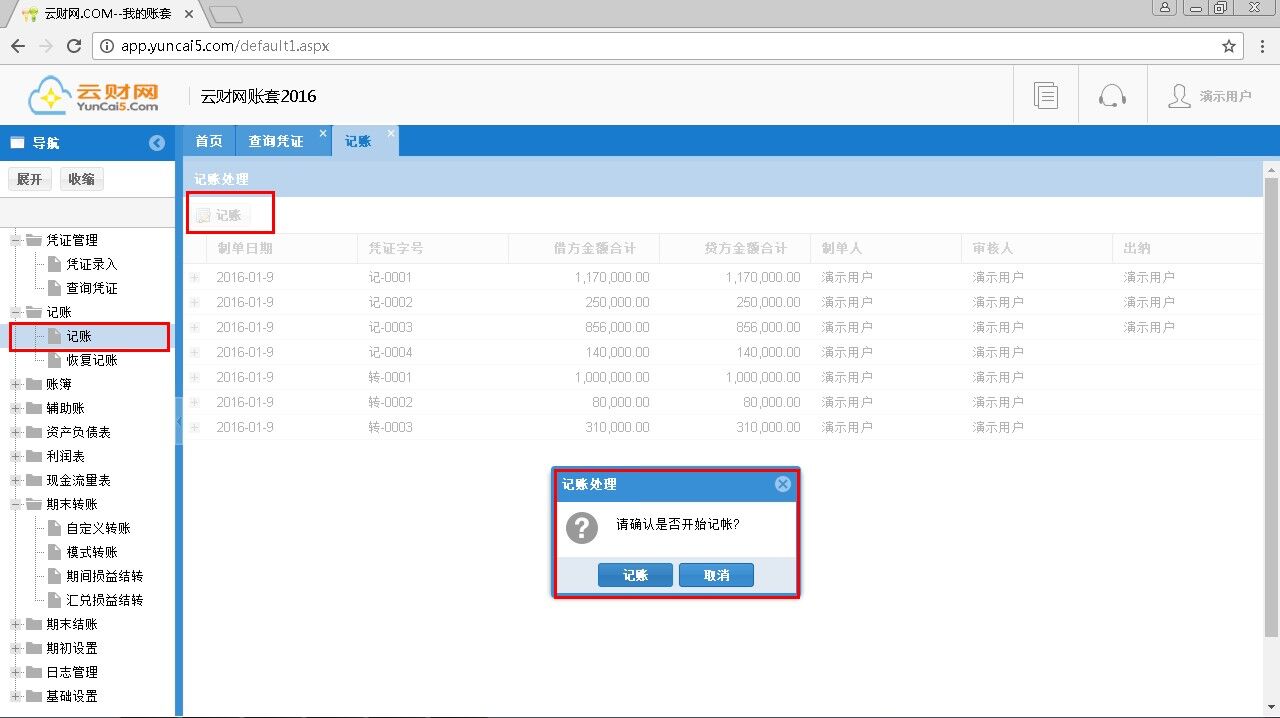Image resolution: width=1280 pixels, height=718 pixels.
Task: Confirm by clicking 记账 button in dialog
Action: [x=635, y=575]
